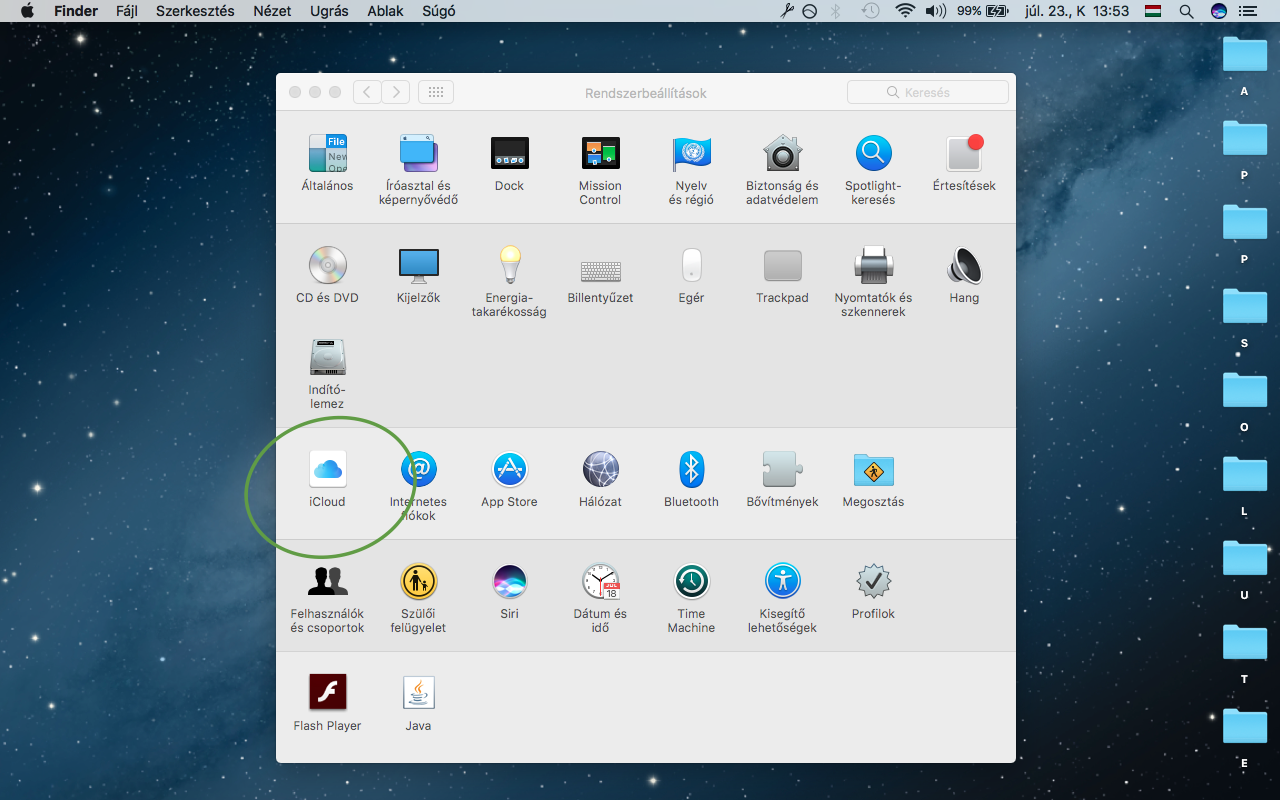Open Értesítések preference pane

pos(964,163)
